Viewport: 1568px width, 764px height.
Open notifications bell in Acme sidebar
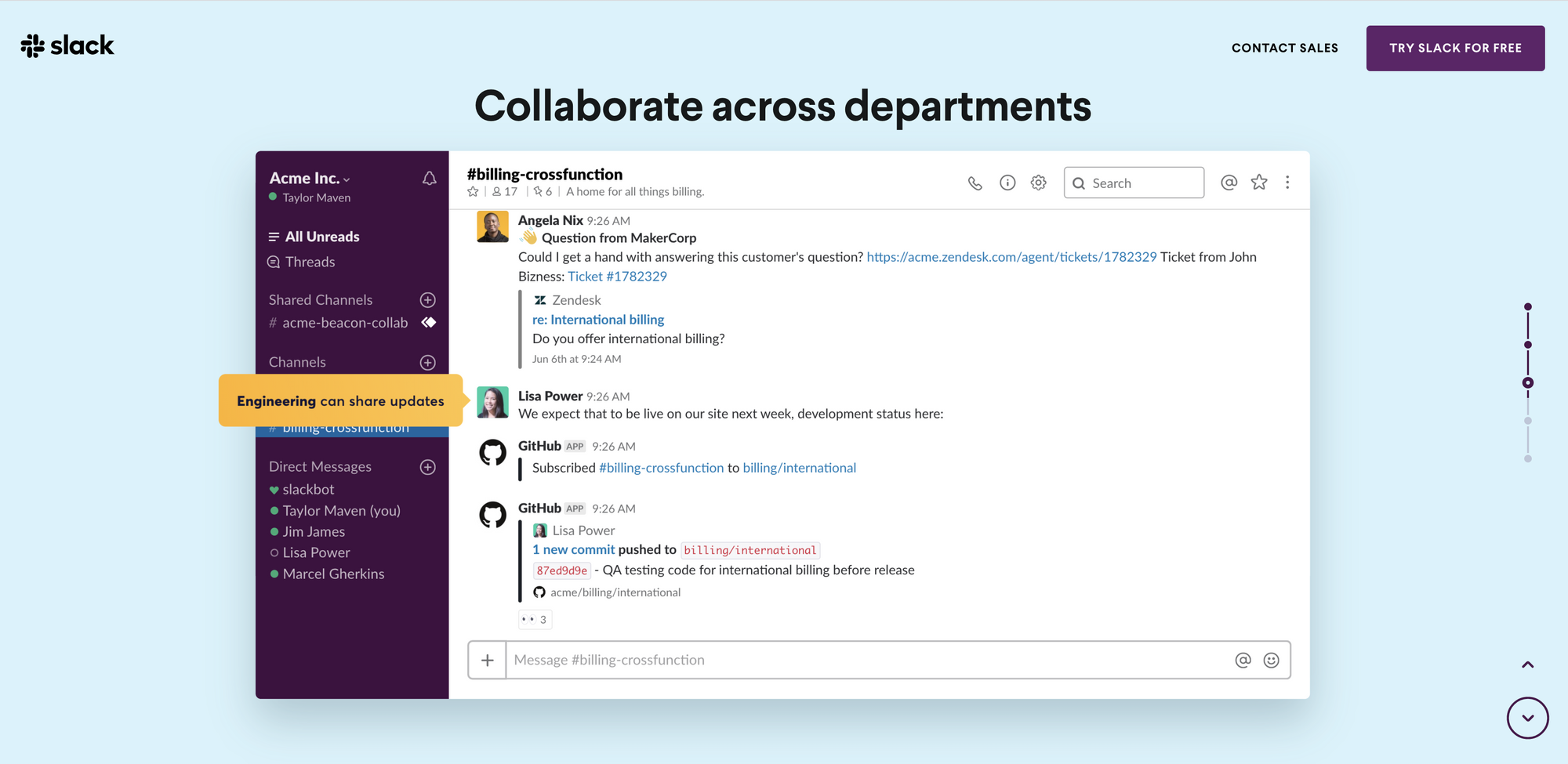(x=429, y=179)
